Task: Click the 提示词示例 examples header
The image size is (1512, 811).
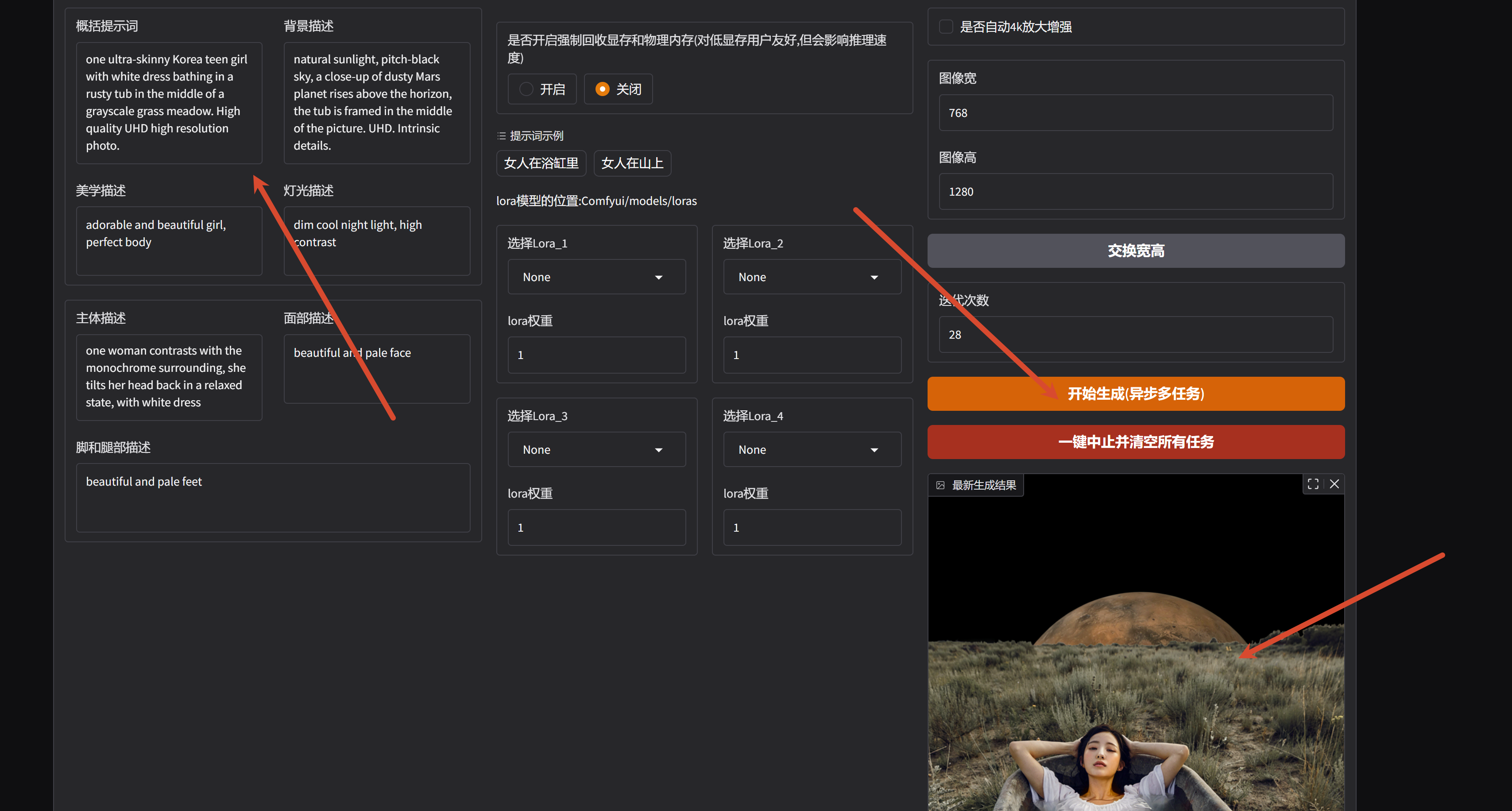Action: (530, 136)
